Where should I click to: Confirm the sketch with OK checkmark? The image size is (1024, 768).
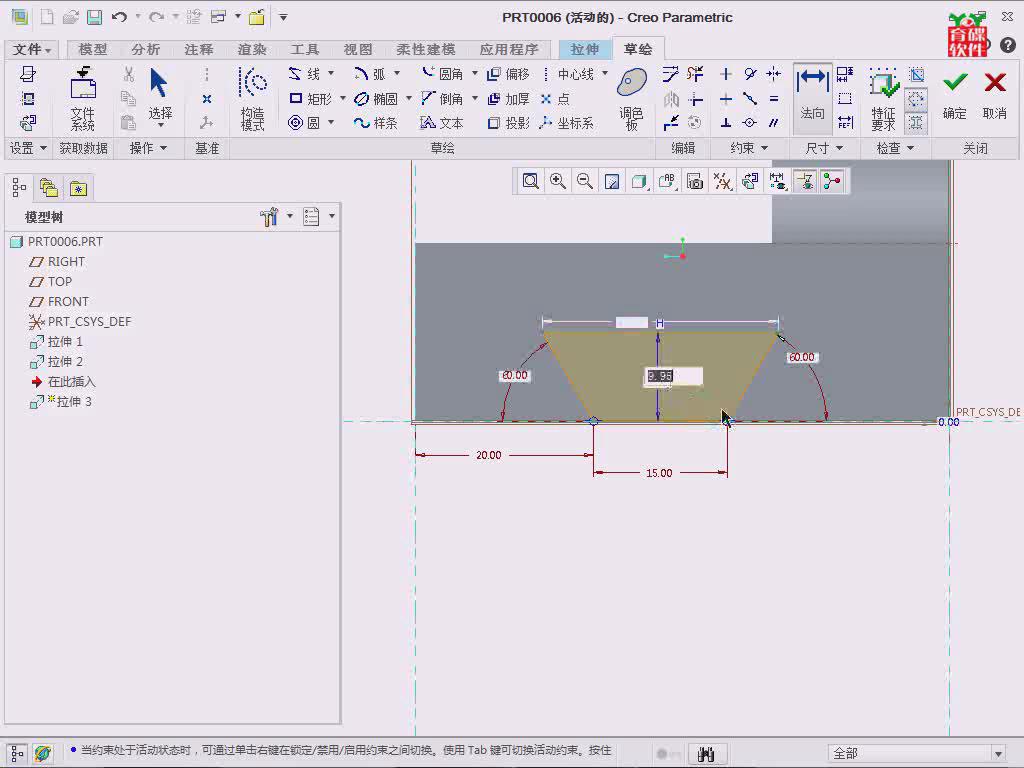pyautogui.click(x=955, y=95)
